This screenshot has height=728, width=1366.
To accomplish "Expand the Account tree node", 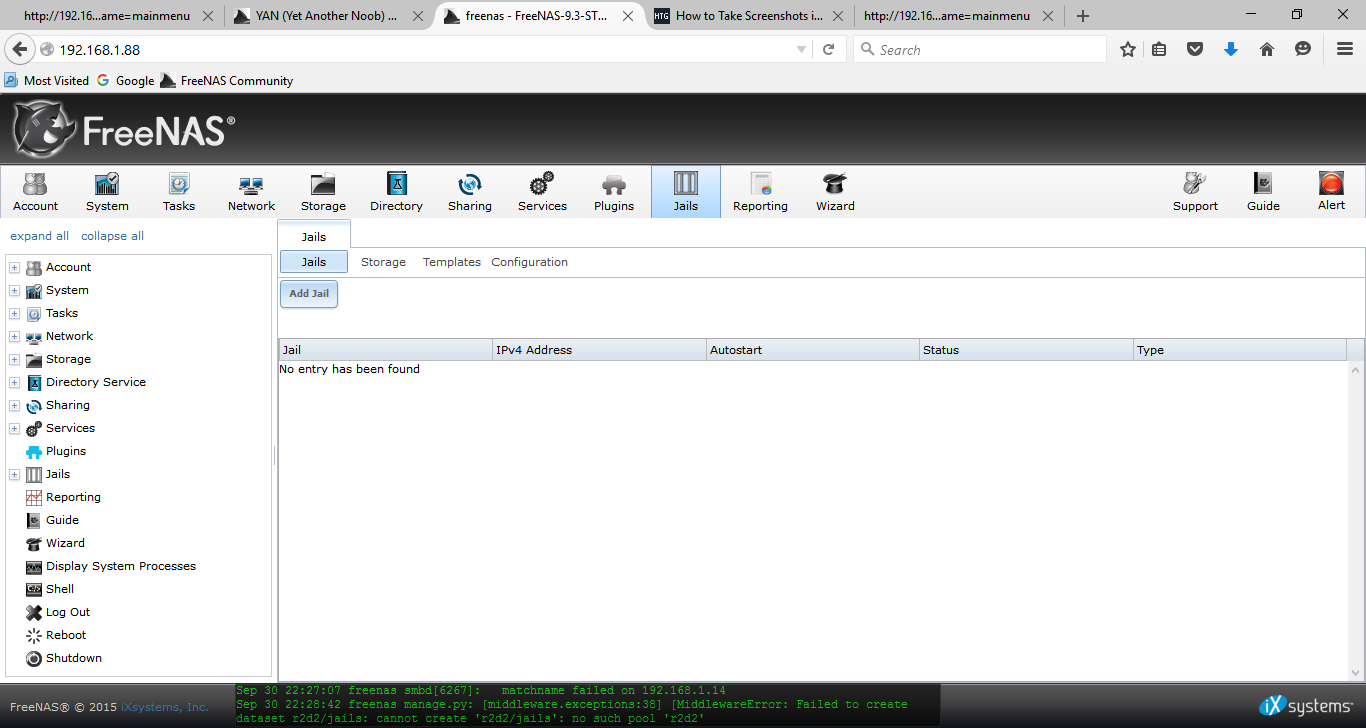I will pyautogui.click(x=14, y=267).
